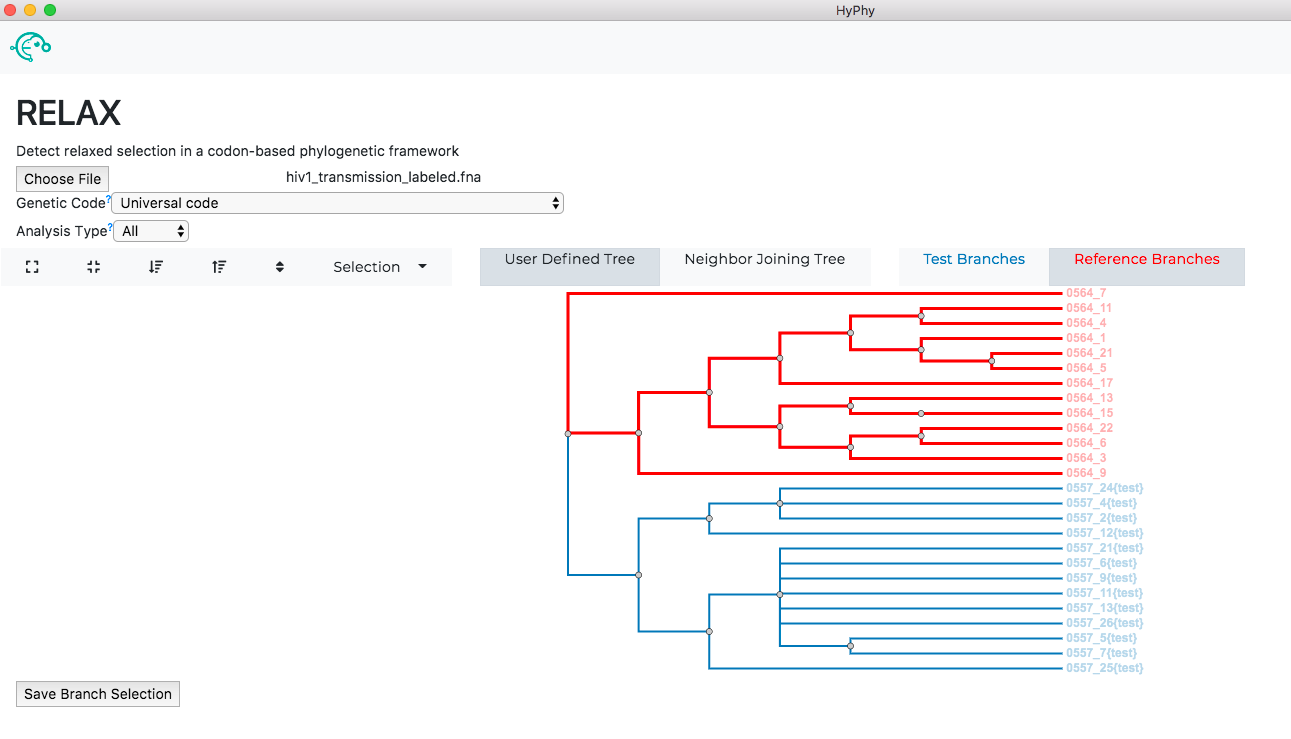Select leaf 0557_21{test}
The height and width of the screenshot is (739, 1291).
click(1104, 548)
